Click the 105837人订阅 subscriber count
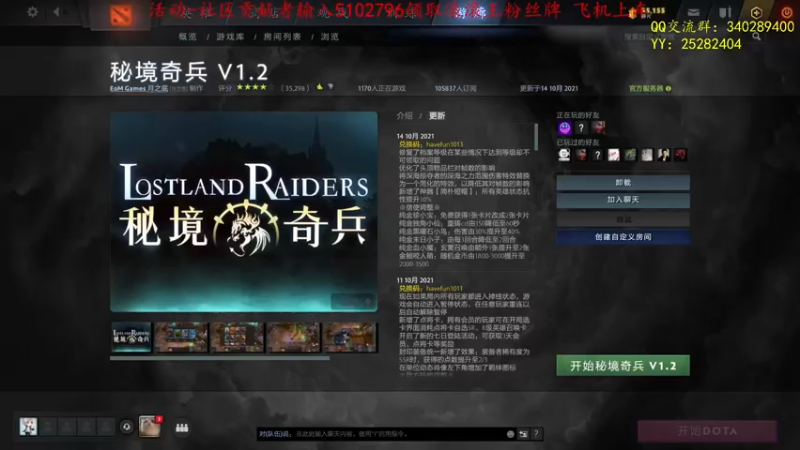 [x=456, y=88]
